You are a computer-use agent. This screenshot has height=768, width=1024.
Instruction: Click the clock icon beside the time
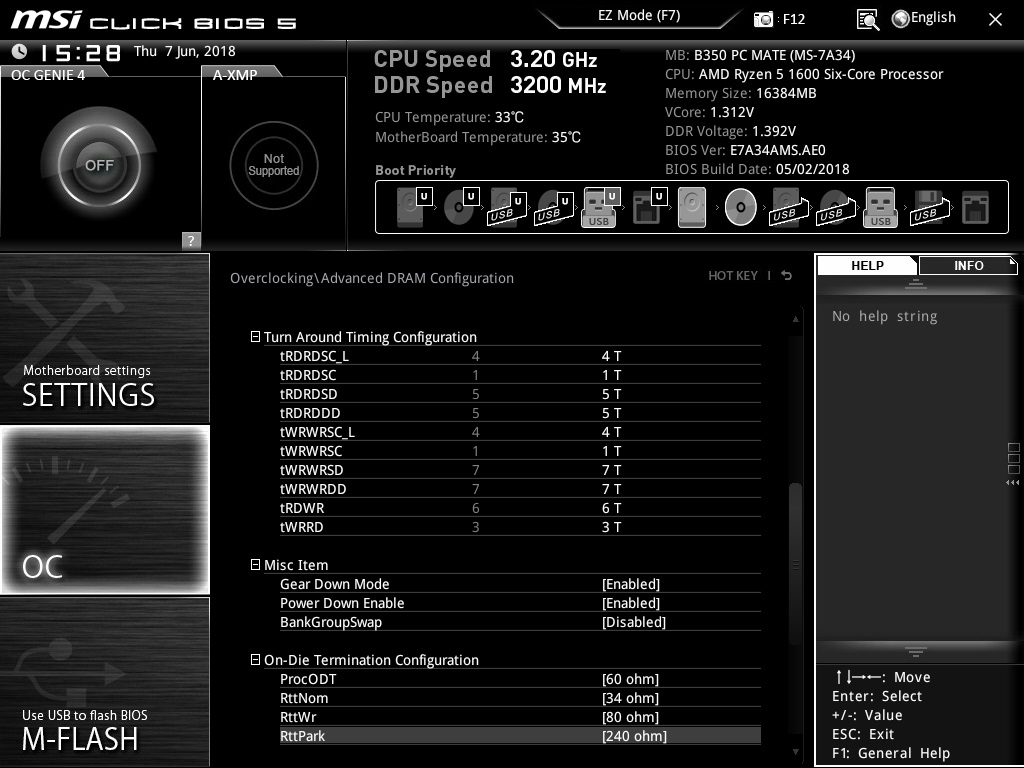click(x=20, y=52)
